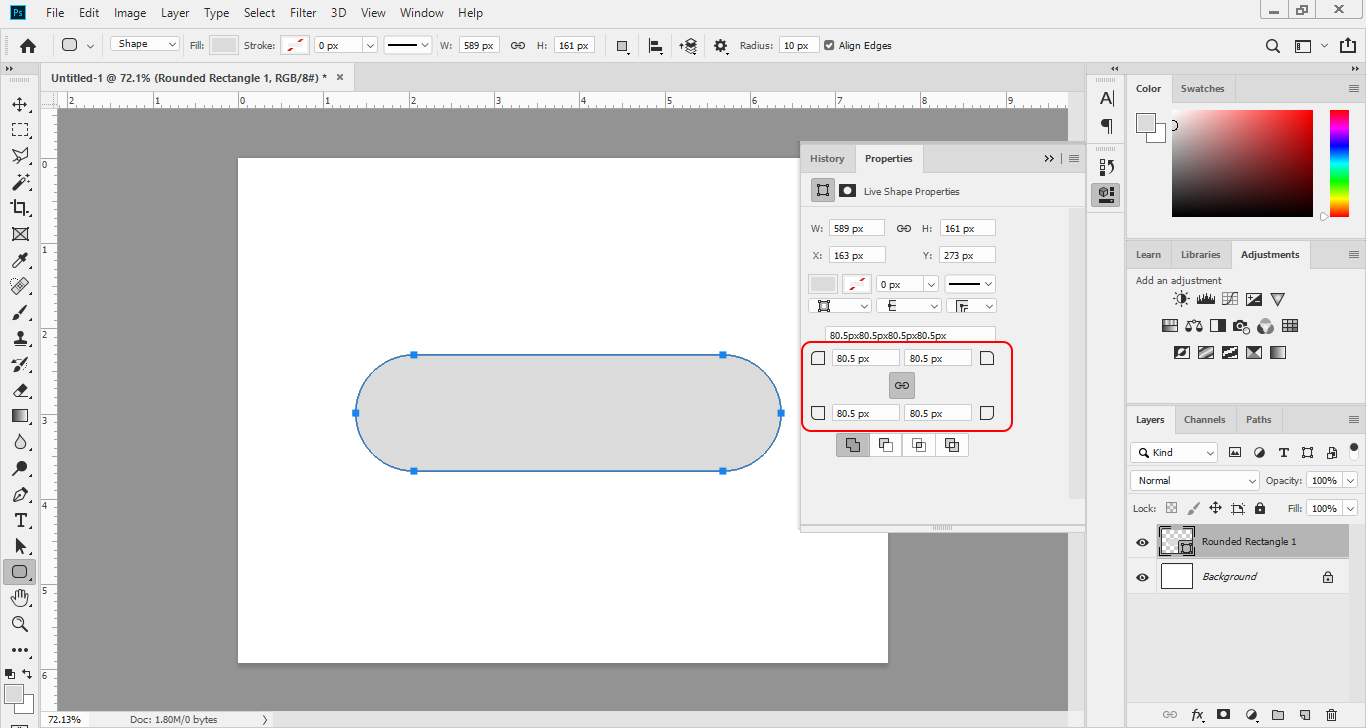
Task: Expand Properties panel flyout chevrons
Action: click(x=1049, y=158)
